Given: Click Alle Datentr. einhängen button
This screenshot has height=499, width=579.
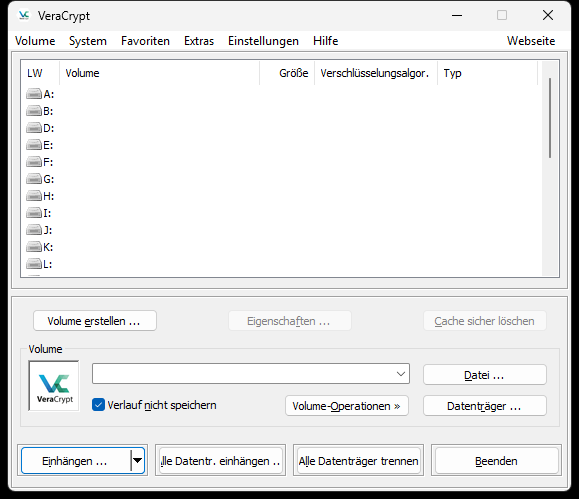Looking at the screenshot, I should [220, 461].
